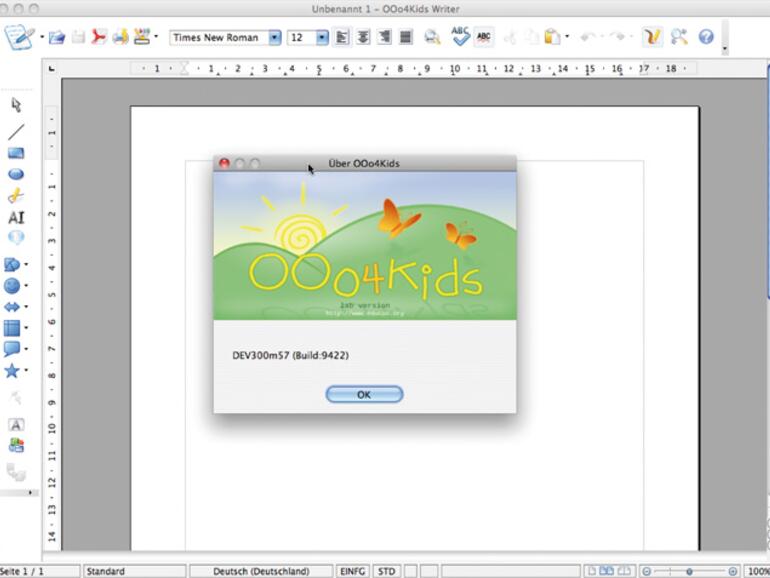This screenshot has width=770, height=578.
Task: Select side-by-side pages view layout
Action: (607, 571)
